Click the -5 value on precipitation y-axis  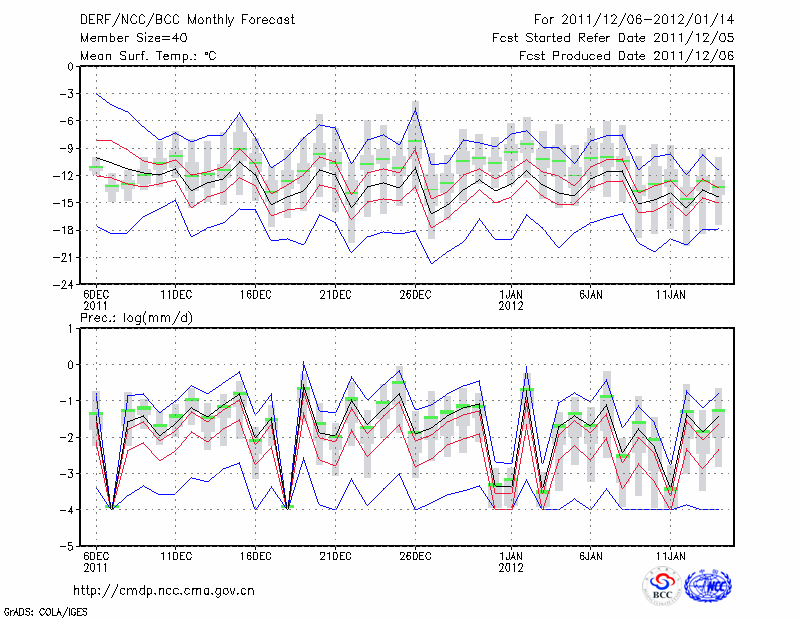tap(68, 547)
